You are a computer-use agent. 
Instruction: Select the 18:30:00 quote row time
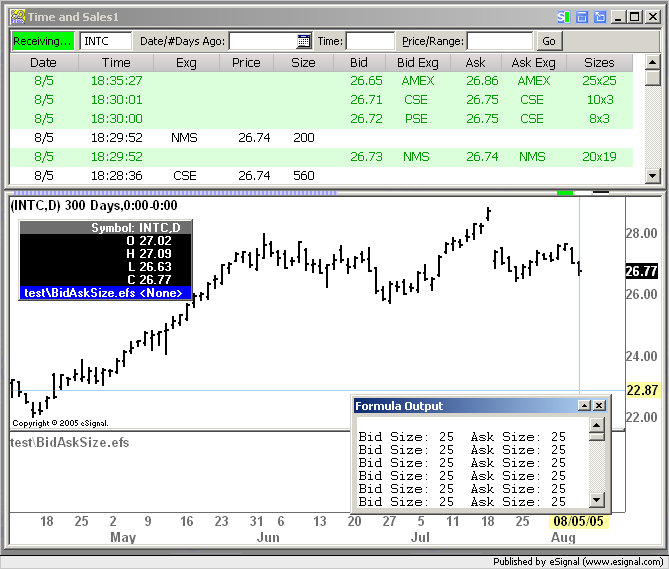coord(116,119)
